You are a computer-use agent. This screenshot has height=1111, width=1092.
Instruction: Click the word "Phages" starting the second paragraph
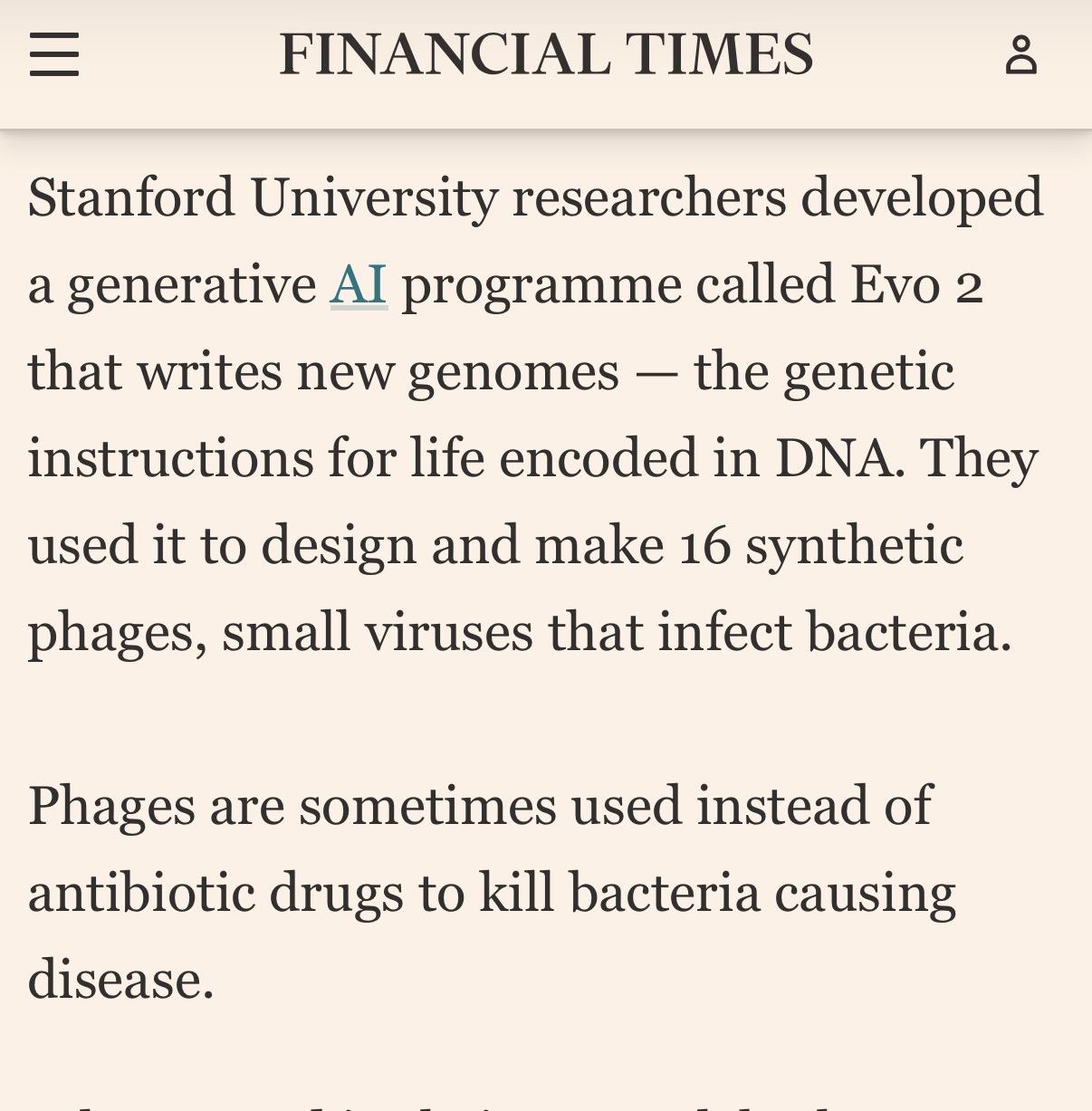(x=111, y=808)
